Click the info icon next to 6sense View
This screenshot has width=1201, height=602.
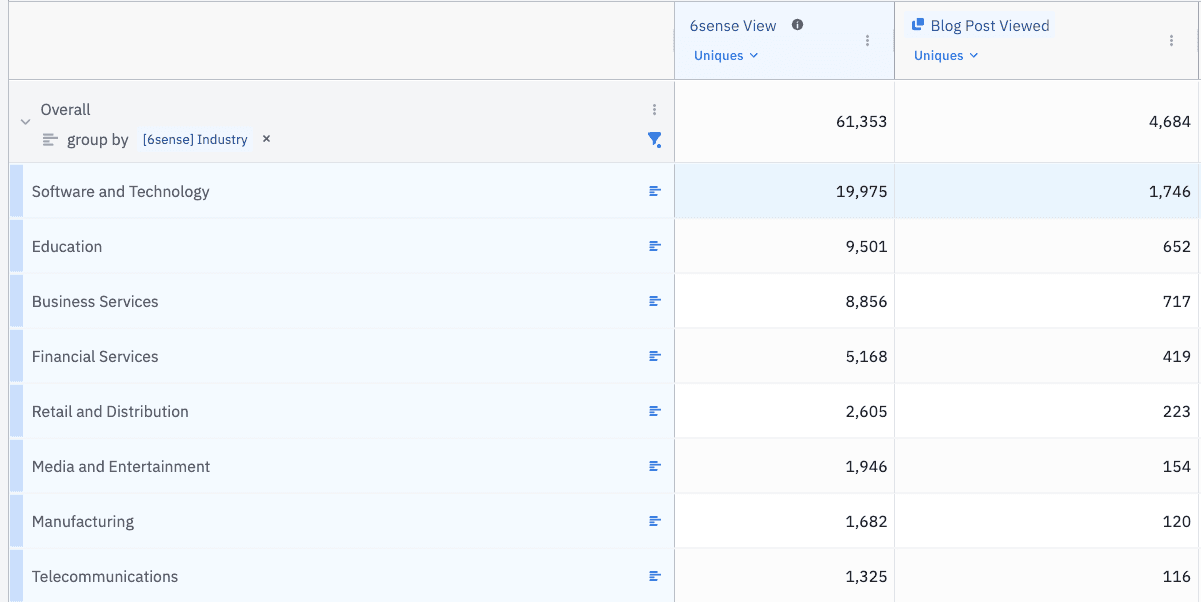pos(797,25)
